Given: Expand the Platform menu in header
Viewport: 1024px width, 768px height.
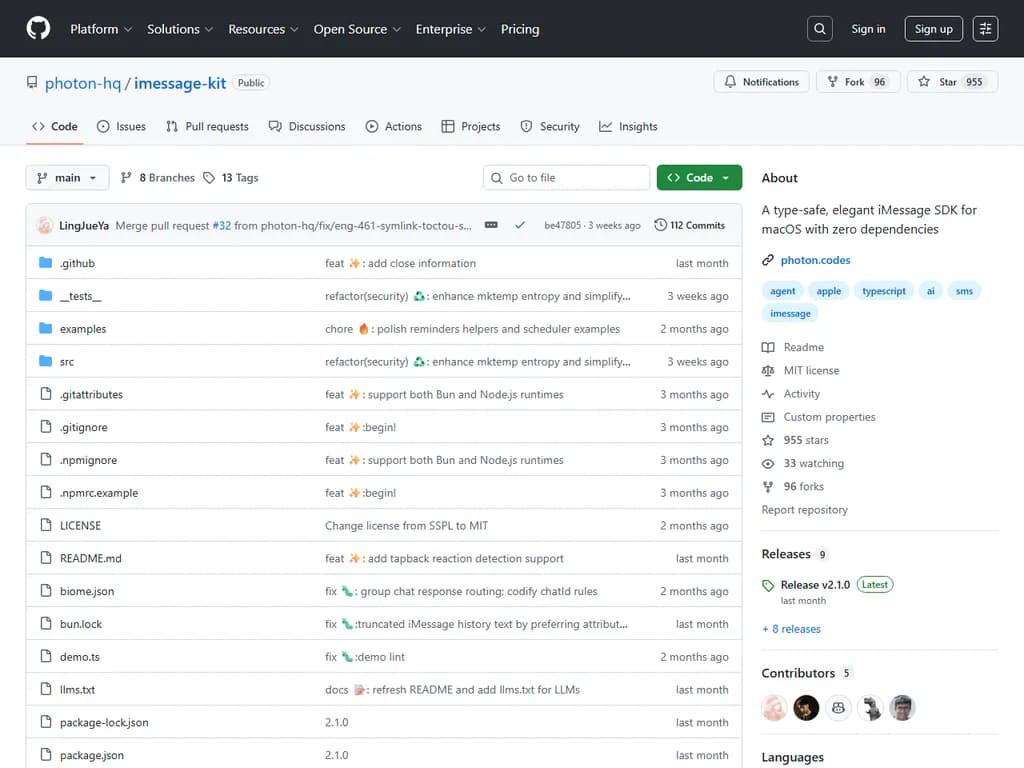Looking at the screenshot, I should 101,29.
